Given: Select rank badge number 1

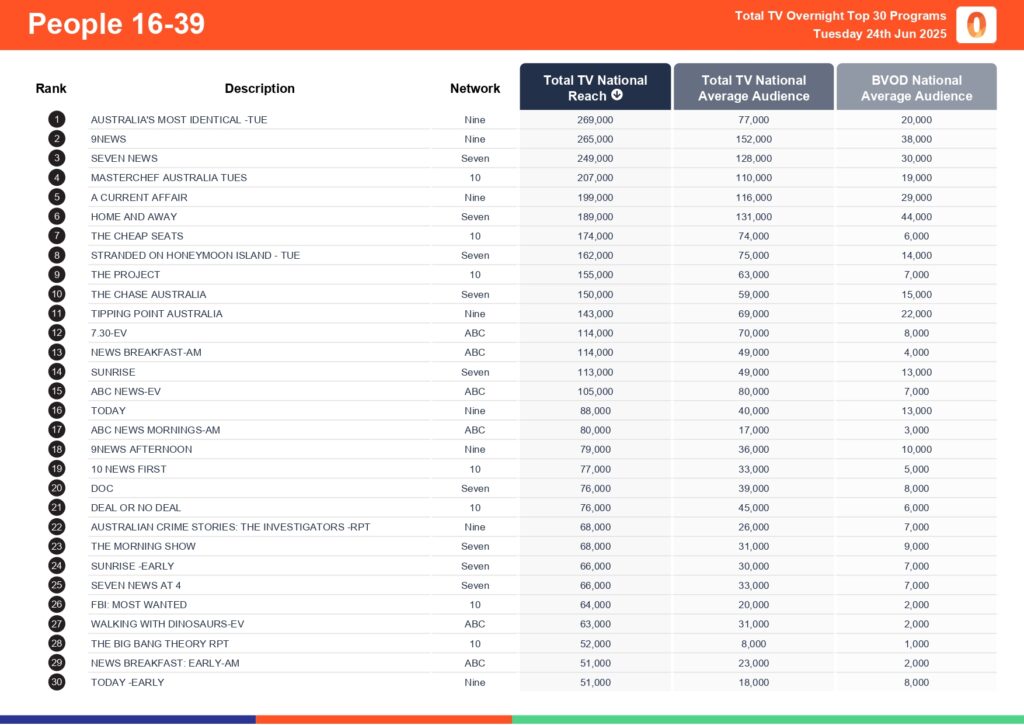Looking at the screenshot, I should pyautogui.click(x=57, y=119).
